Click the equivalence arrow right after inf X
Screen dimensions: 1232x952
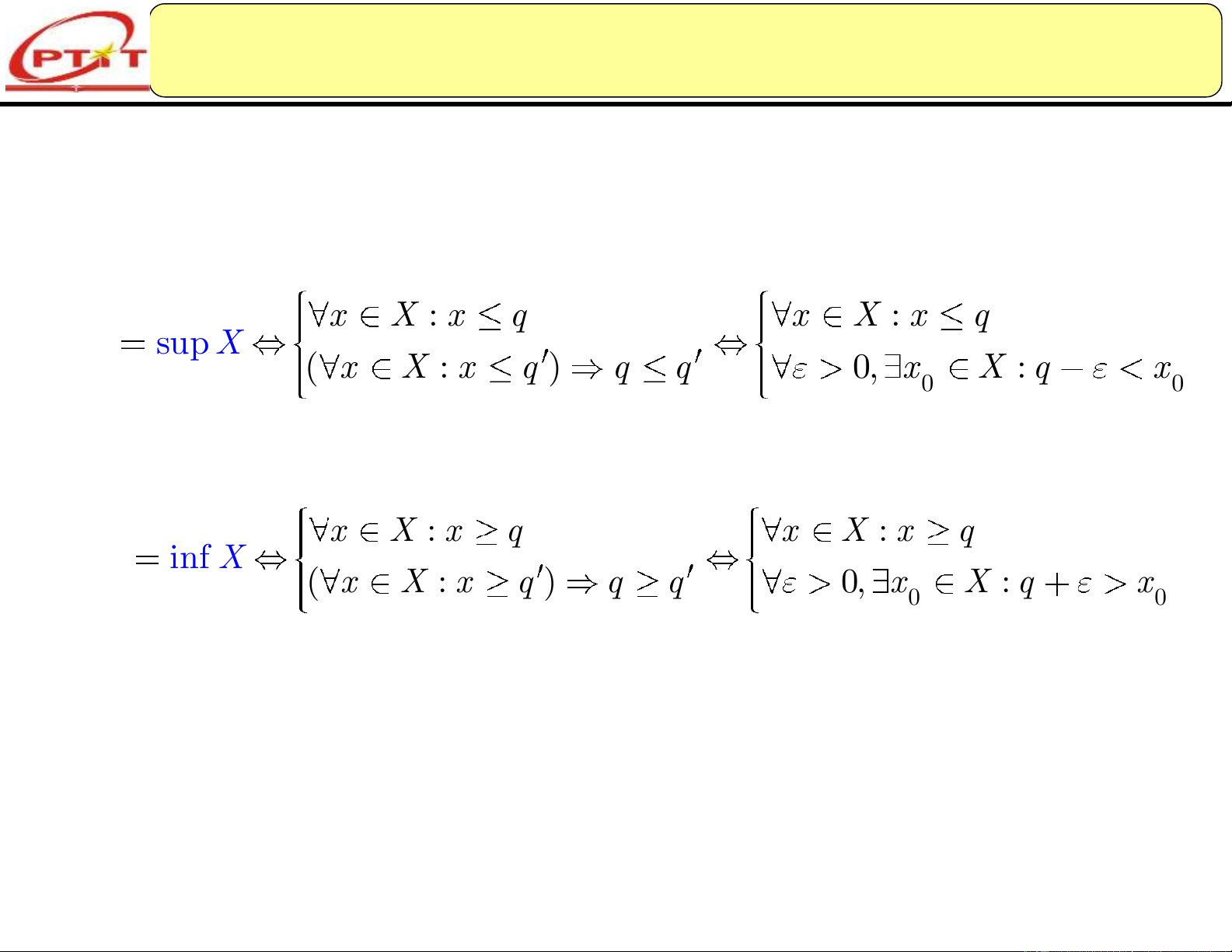point(271,559)
